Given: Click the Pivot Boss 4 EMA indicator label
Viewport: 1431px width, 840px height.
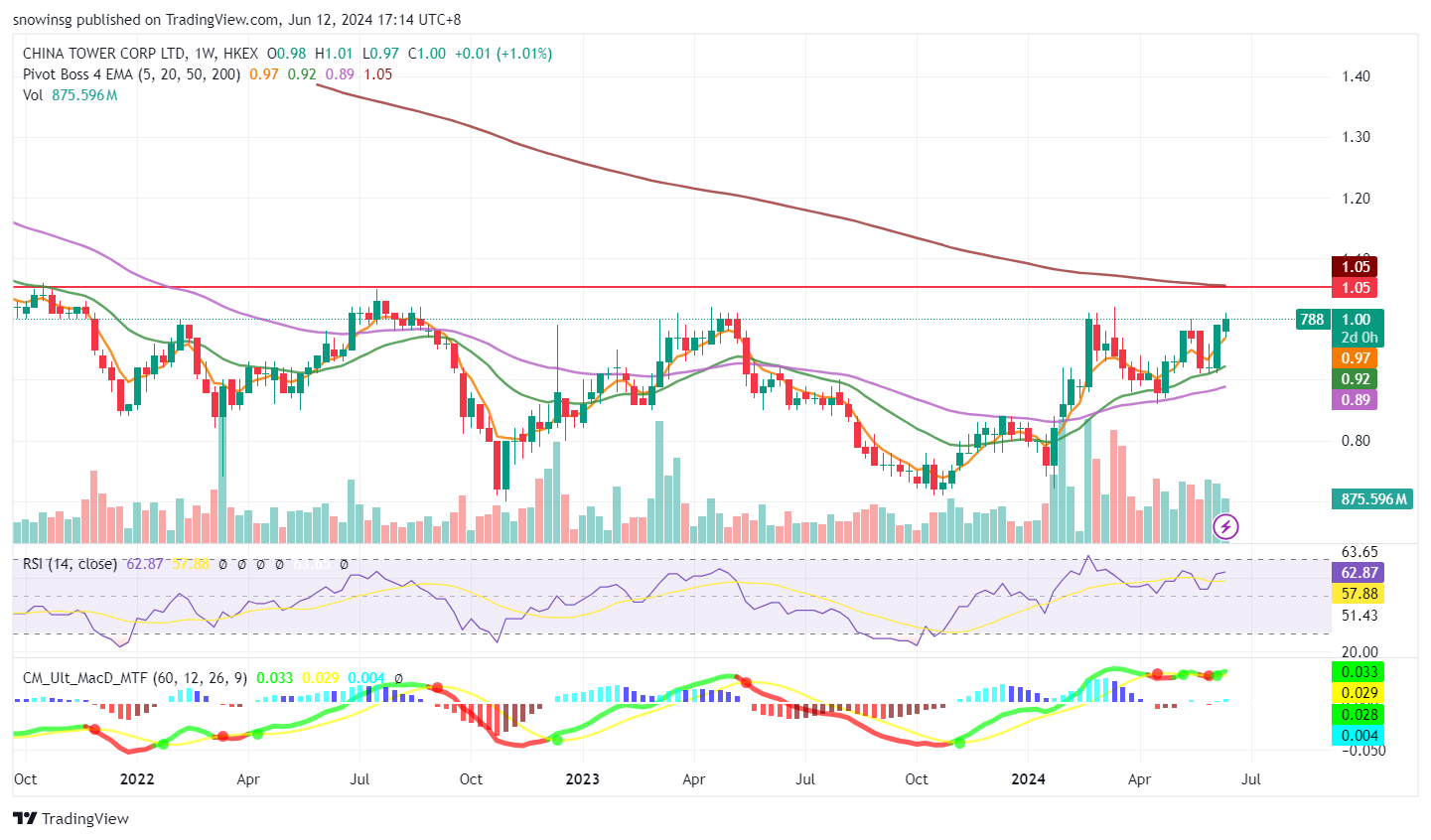Looking at the screenshot, I should [x=131, y=74].
